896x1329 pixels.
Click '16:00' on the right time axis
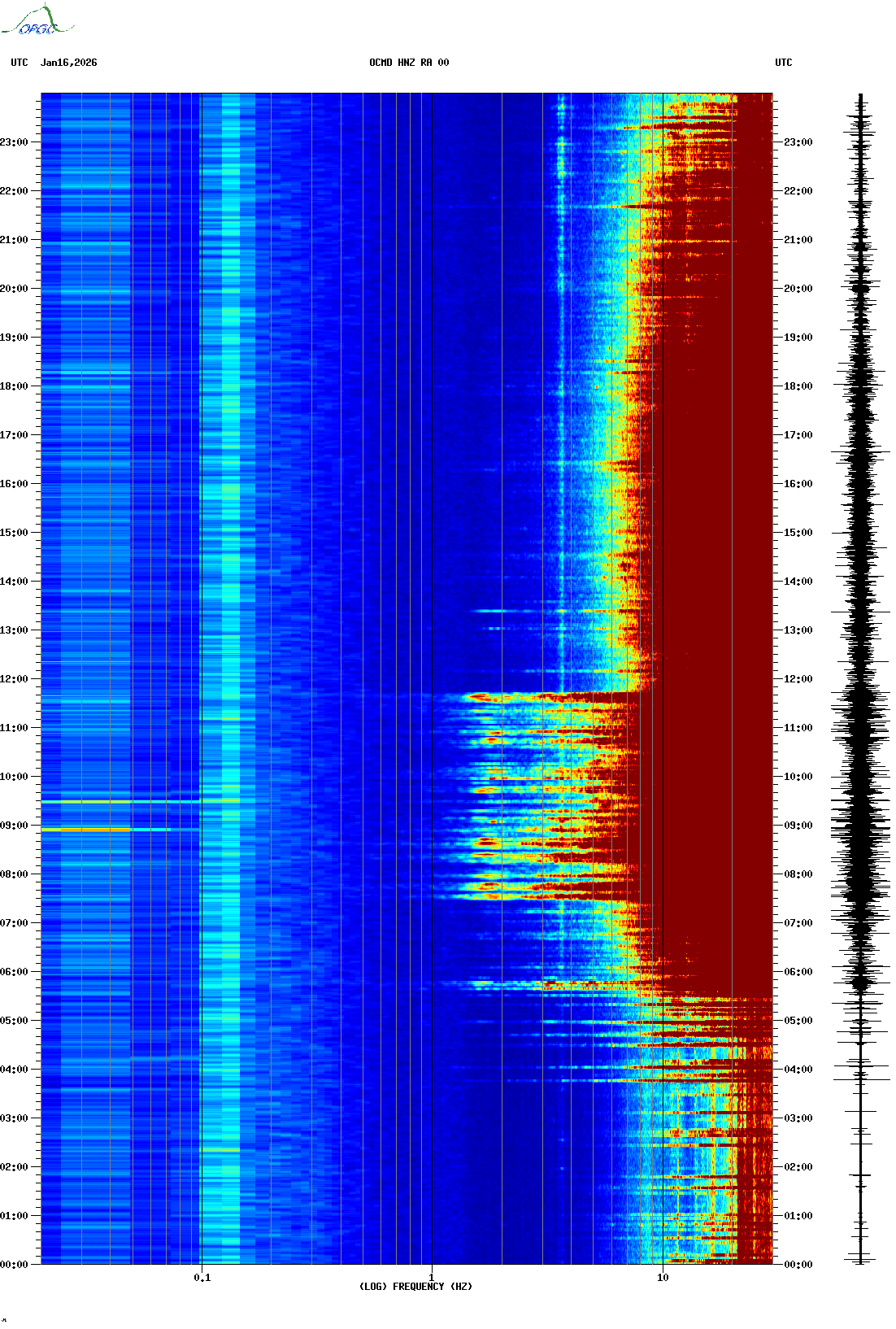(x=798, y=484)
